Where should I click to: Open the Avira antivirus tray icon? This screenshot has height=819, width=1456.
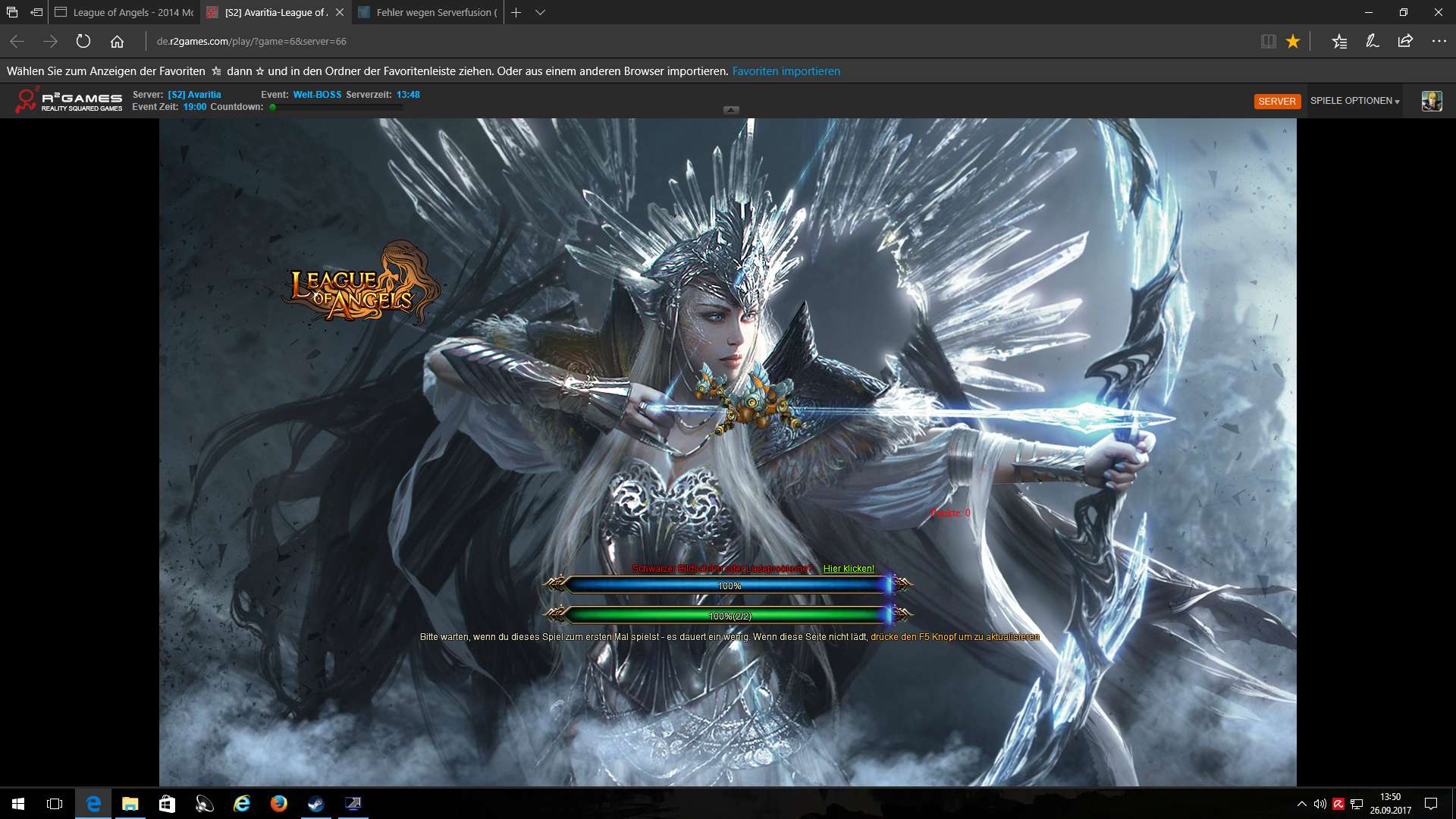coord(1338,804)
